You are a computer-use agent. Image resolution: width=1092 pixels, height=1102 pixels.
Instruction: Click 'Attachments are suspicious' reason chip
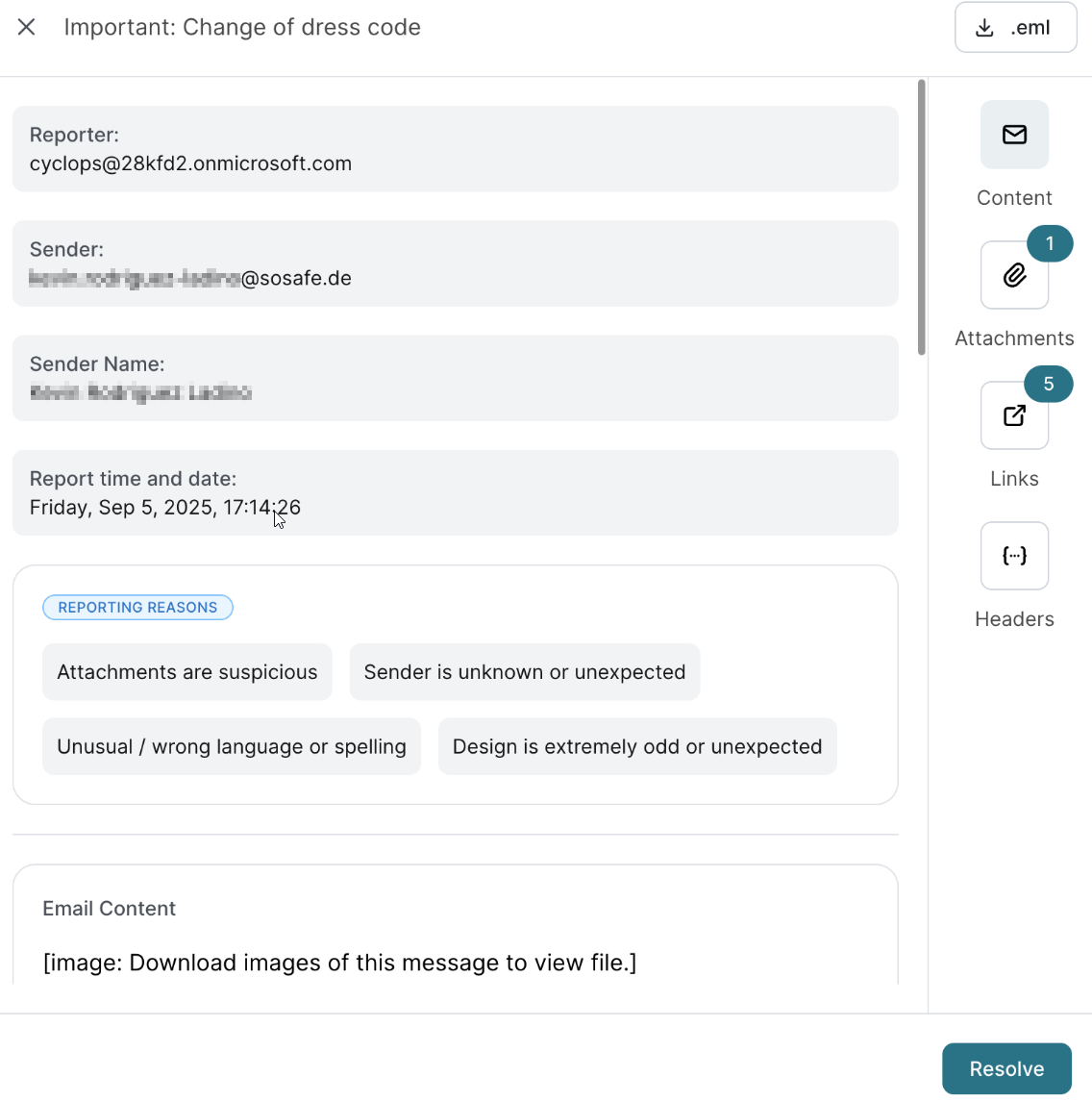(187, 672)
